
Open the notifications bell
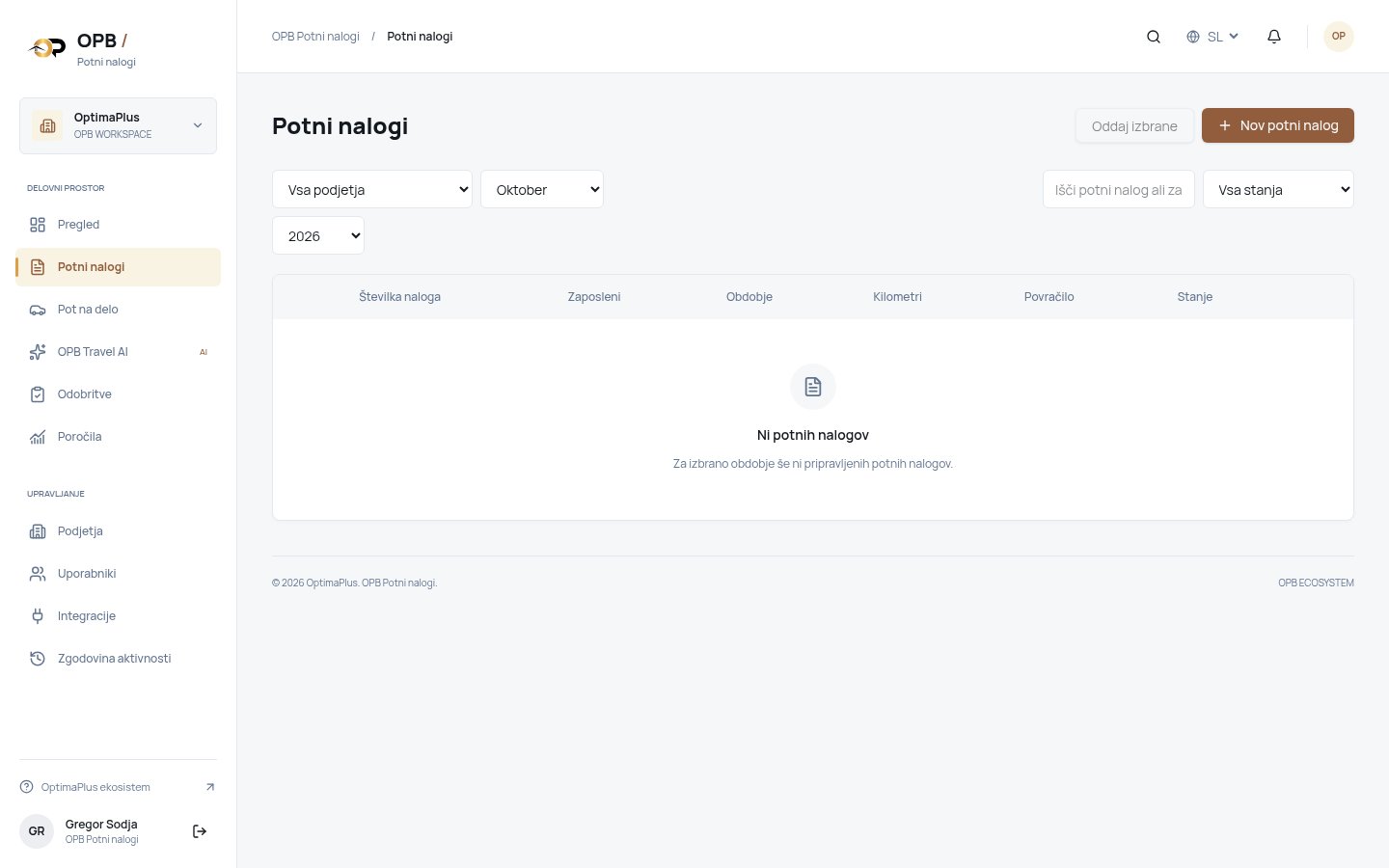1274,37
